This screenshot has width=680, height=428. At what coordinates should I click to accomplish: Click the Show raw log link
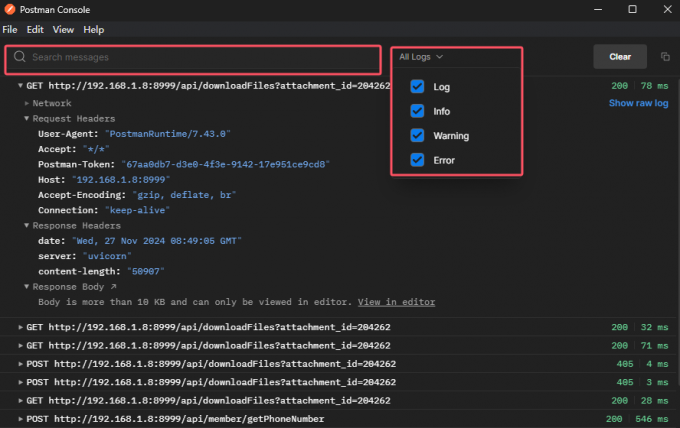(x=638, y=103)
